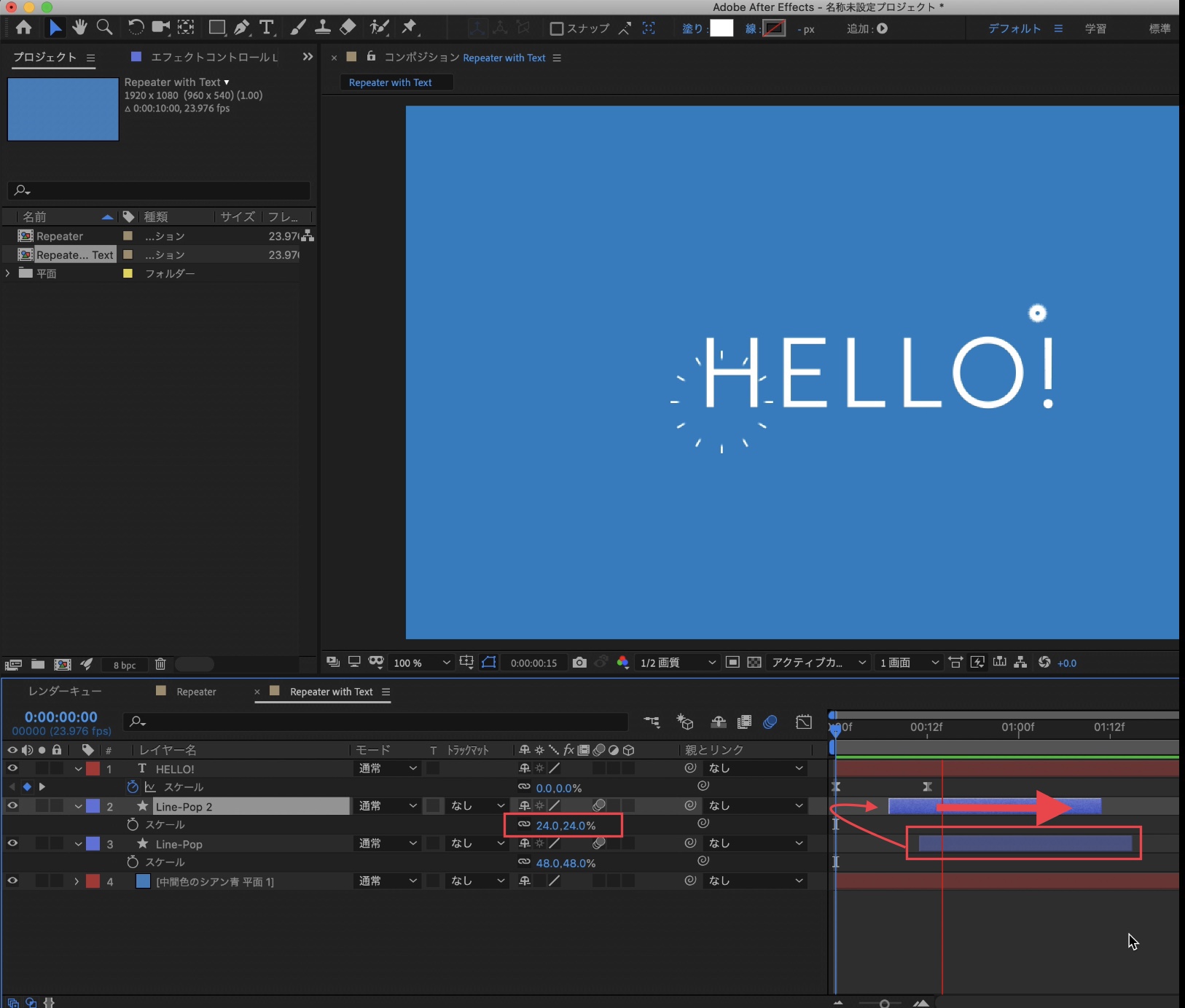
Task: Open the レンダーキュー tab
Action: click(65, 691)
